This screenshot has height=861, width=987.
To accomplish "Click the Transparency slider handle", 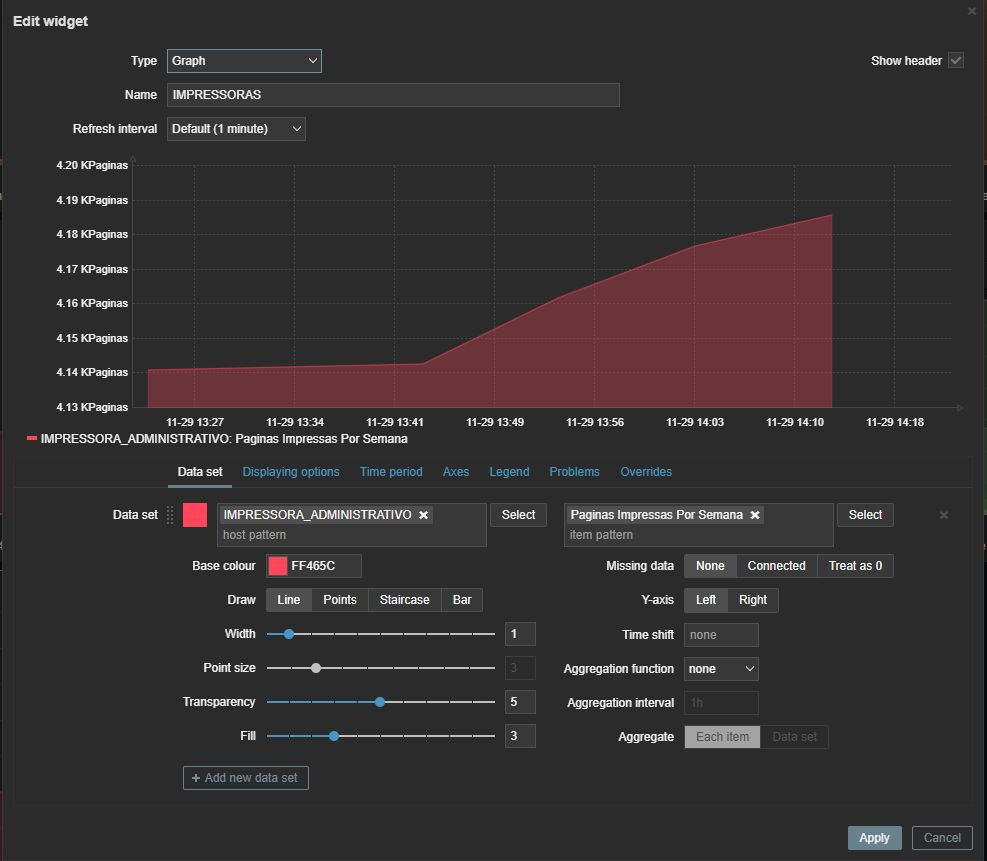I will tap(380, 702).
